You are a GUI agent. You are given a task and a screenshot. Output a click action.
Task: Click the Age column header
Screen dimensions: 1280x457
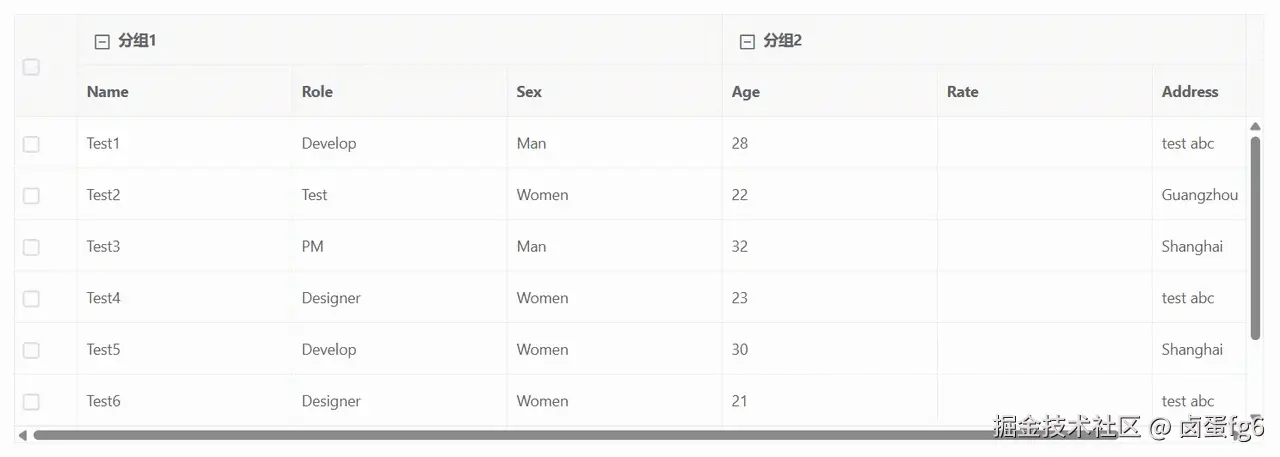746,92
